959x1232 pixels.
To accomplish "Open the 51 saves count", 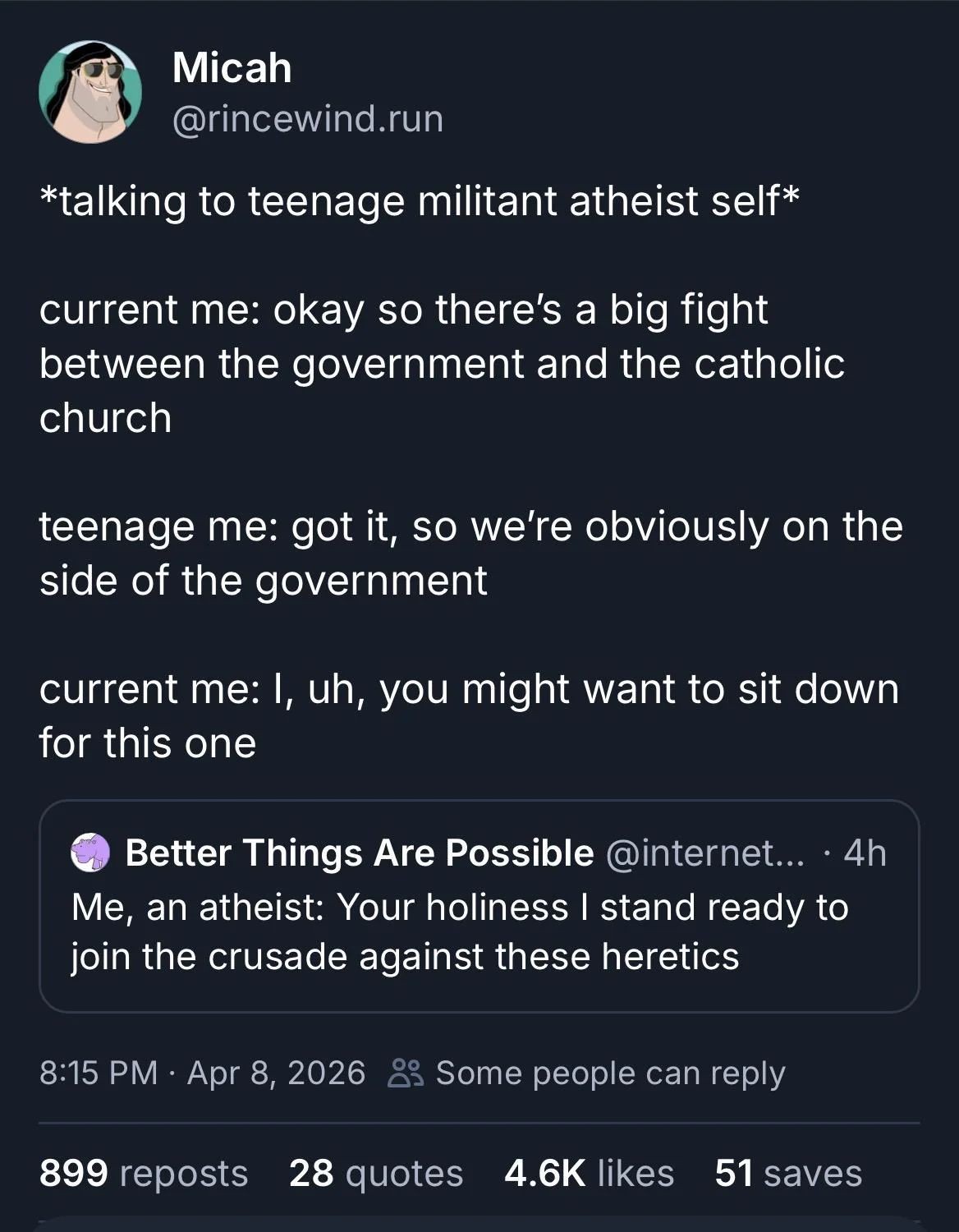I will [788, 1173].
